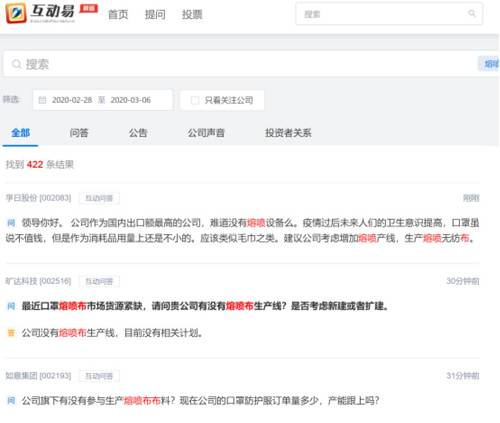The image size is (500, 423).
Task: Click the 找到 422 条结果 count
Action: 39,164
